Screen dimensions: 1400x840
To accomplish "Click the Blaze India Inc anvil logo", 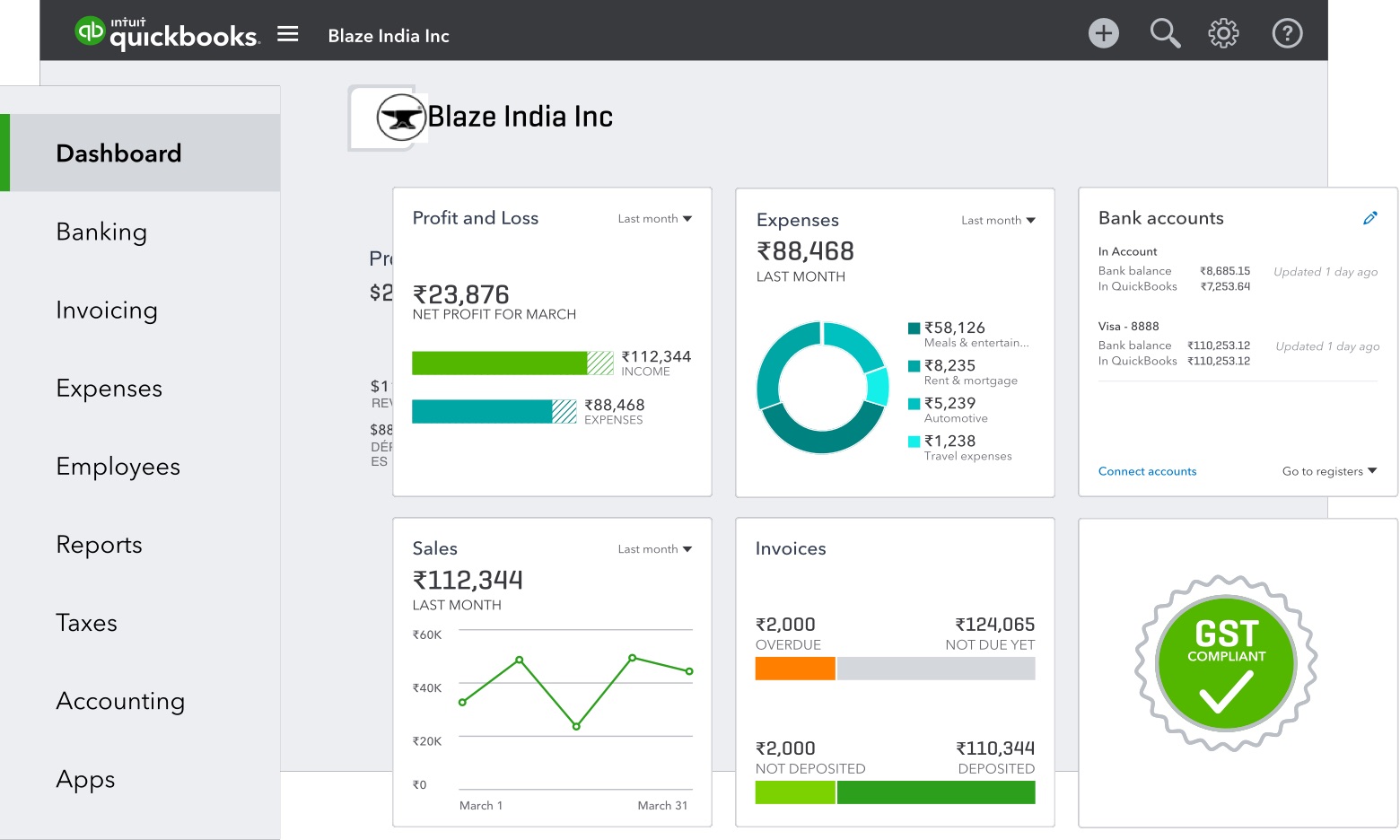I will (x=399, y=118).
